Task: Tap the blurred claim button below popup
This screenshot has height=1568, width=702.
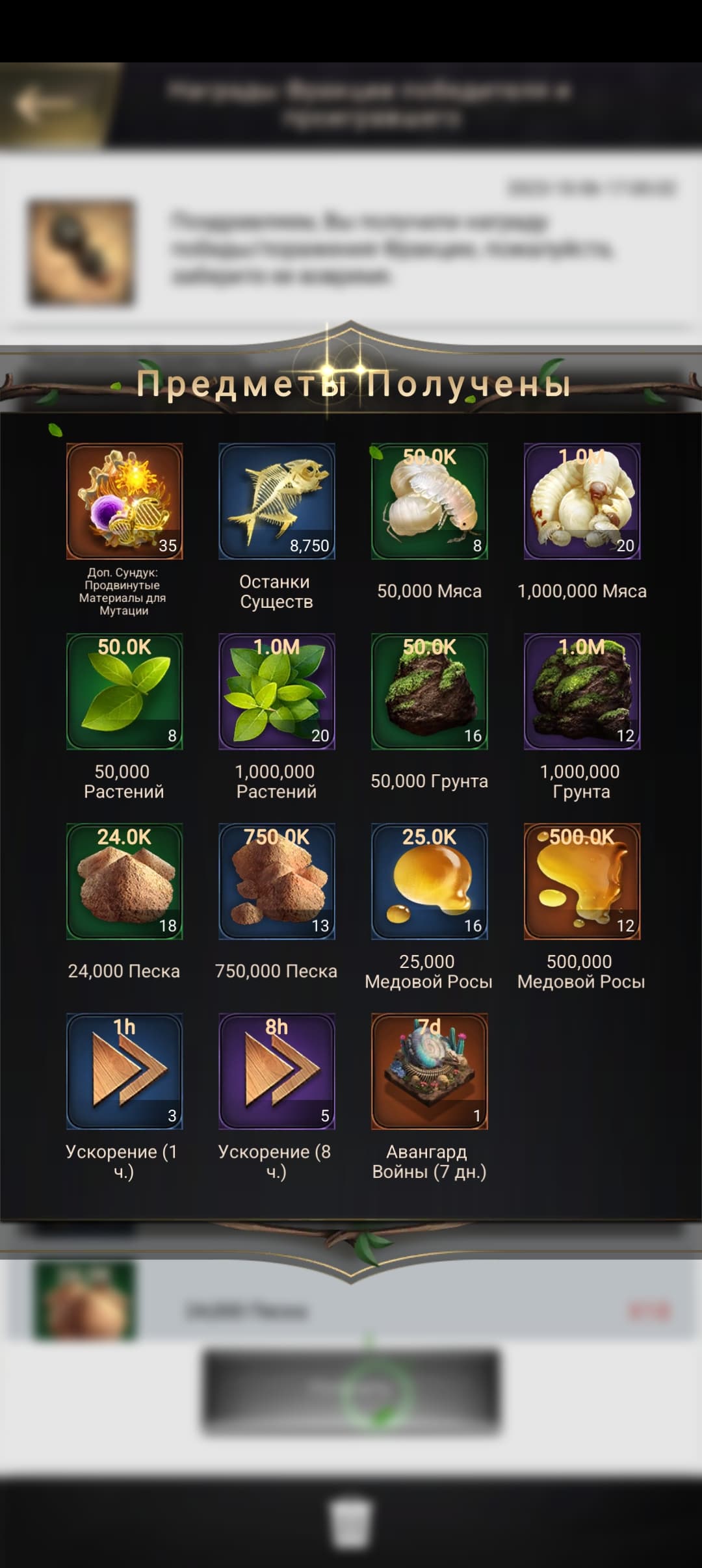Action: coord(351,1391)
